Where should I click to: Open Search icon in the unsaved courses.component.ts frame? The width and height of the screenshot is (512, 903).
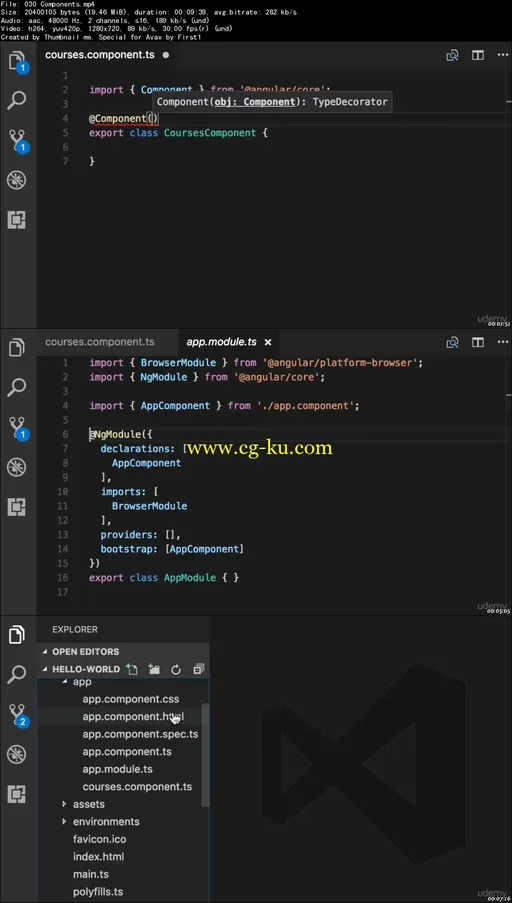17,100
